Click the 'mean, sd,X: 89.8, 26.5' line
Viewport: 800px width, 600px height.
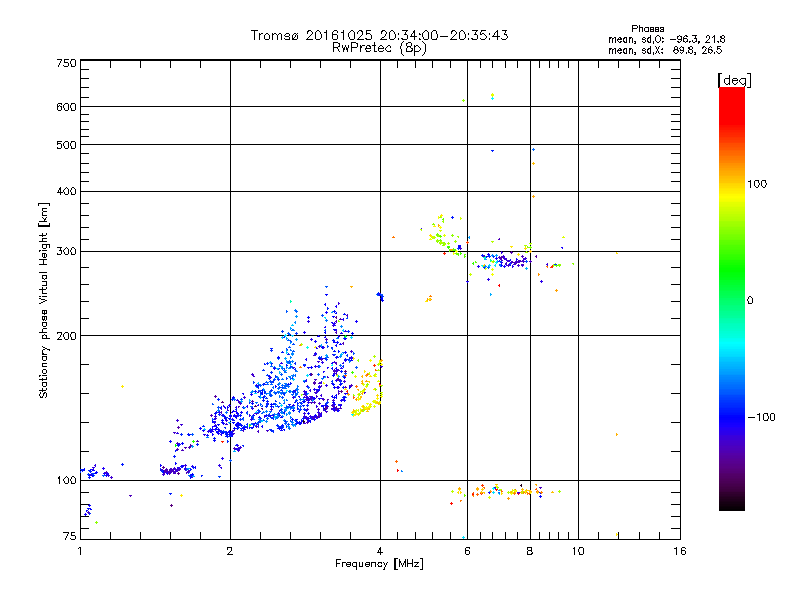tap(665, 50)
